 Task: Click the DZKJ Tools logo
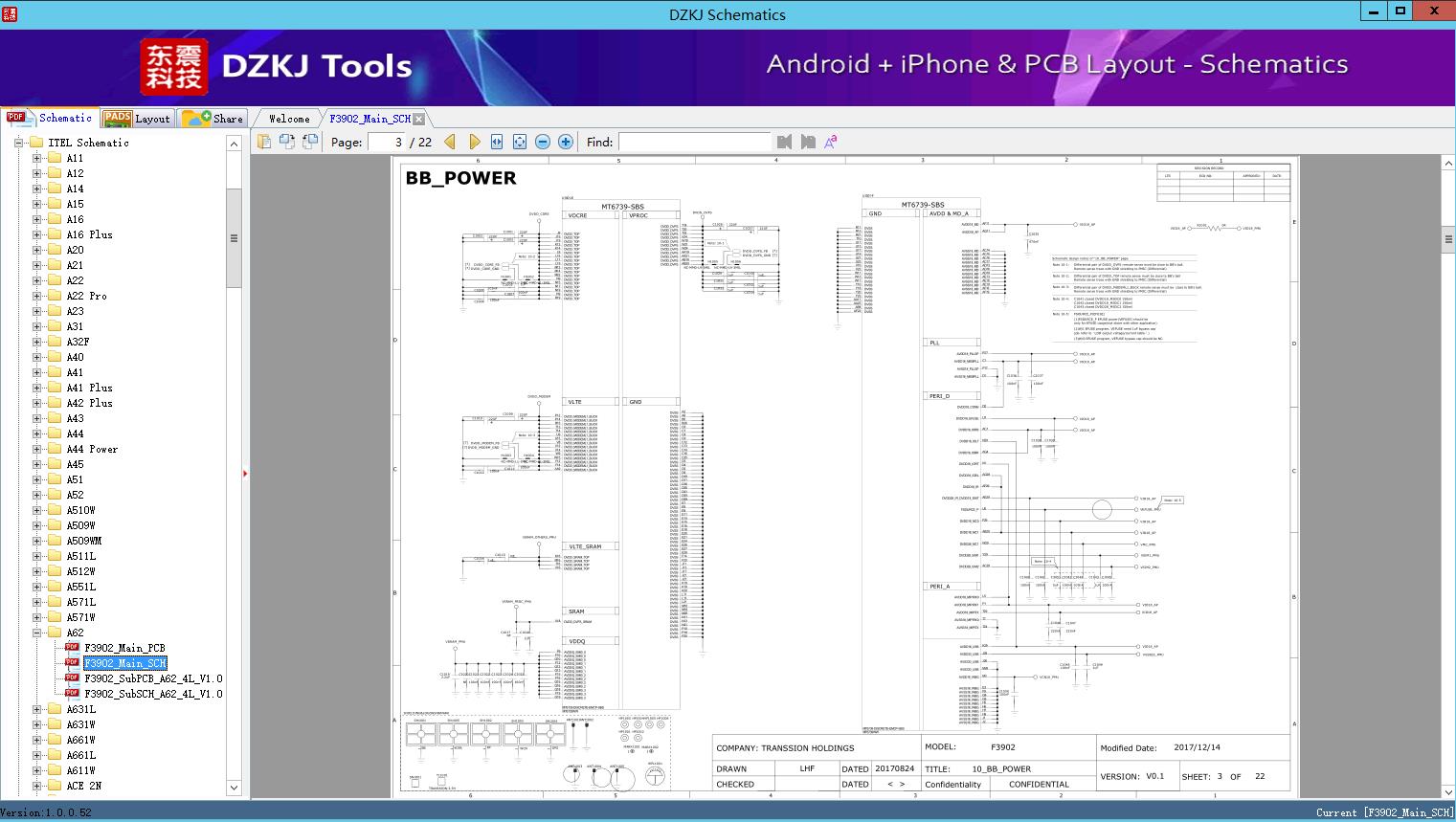[278, 66]
